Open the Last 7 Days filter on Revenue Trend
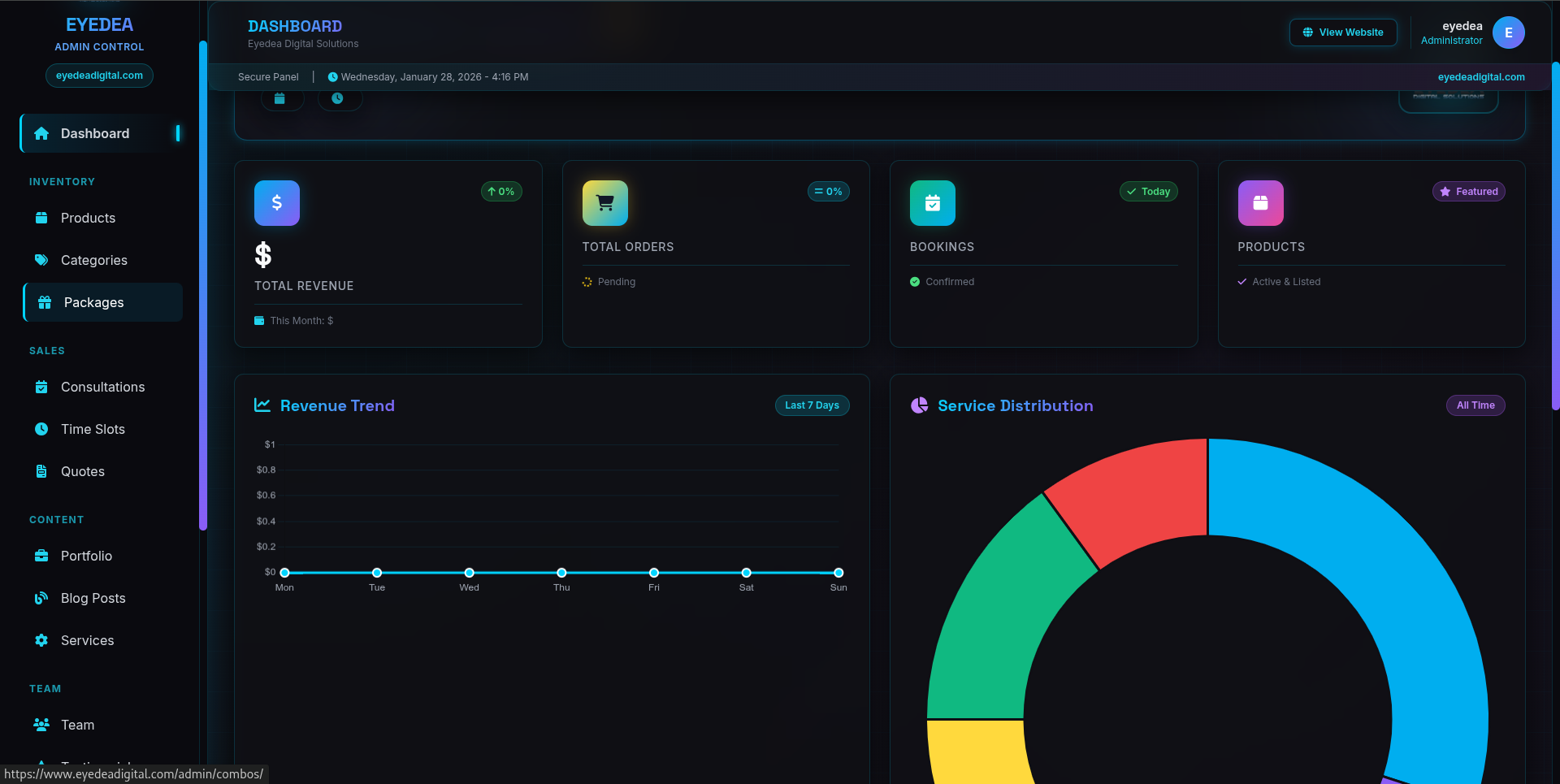Image resolution: width=1560 pixels, height=784 pixels. (x=812, y=405)
